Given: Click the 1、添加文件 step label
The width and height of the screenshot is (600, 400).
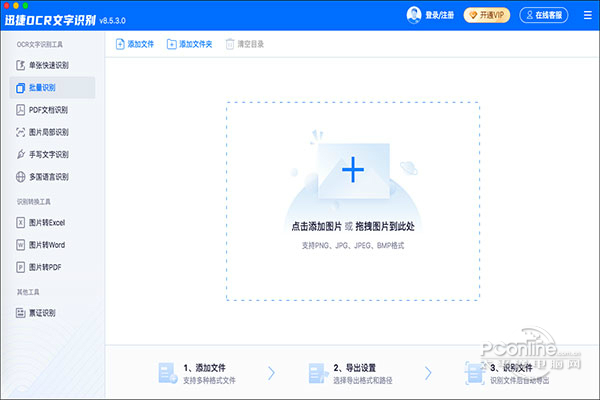Looking at the screenshot, I should tap(205, 367).
